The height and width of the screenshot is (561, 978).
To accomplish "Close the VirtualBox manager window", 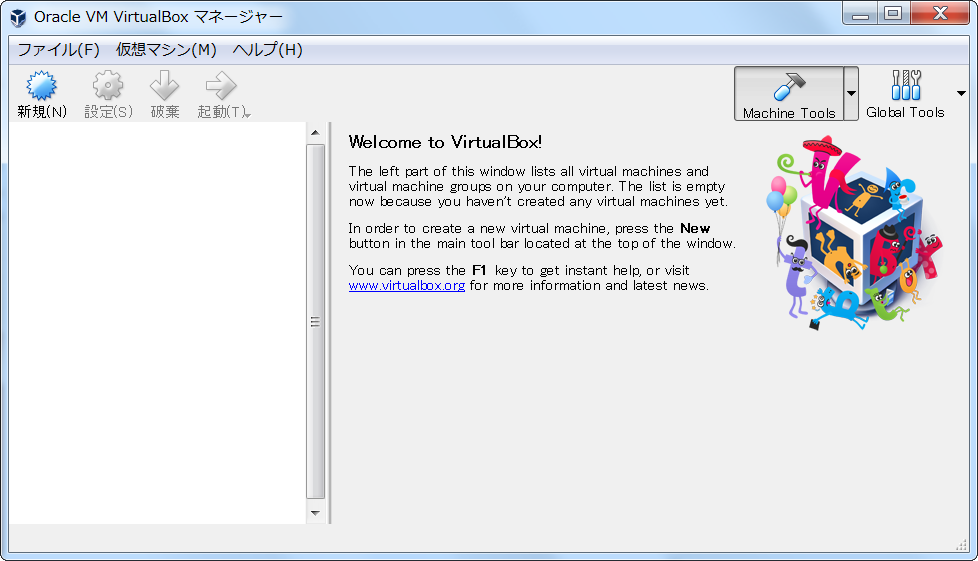I will point(940,13).
